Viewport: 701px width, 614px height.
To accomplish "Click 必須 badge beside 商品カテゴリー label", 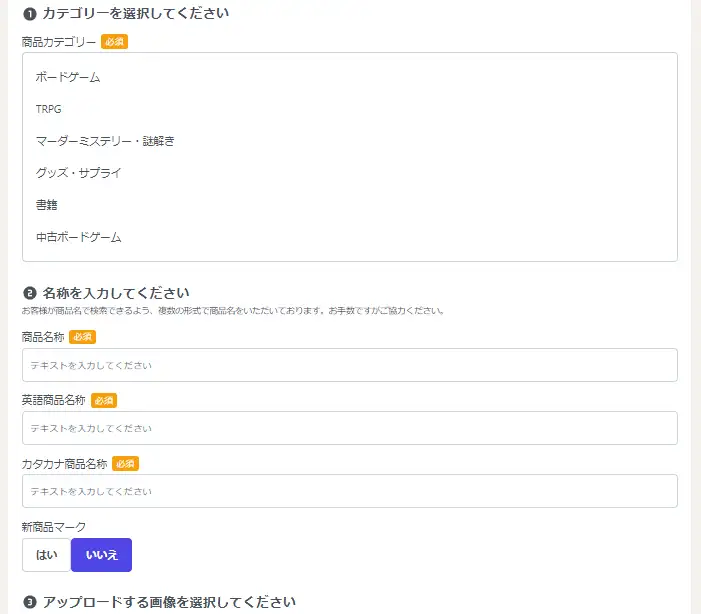I will click(114, 42).
